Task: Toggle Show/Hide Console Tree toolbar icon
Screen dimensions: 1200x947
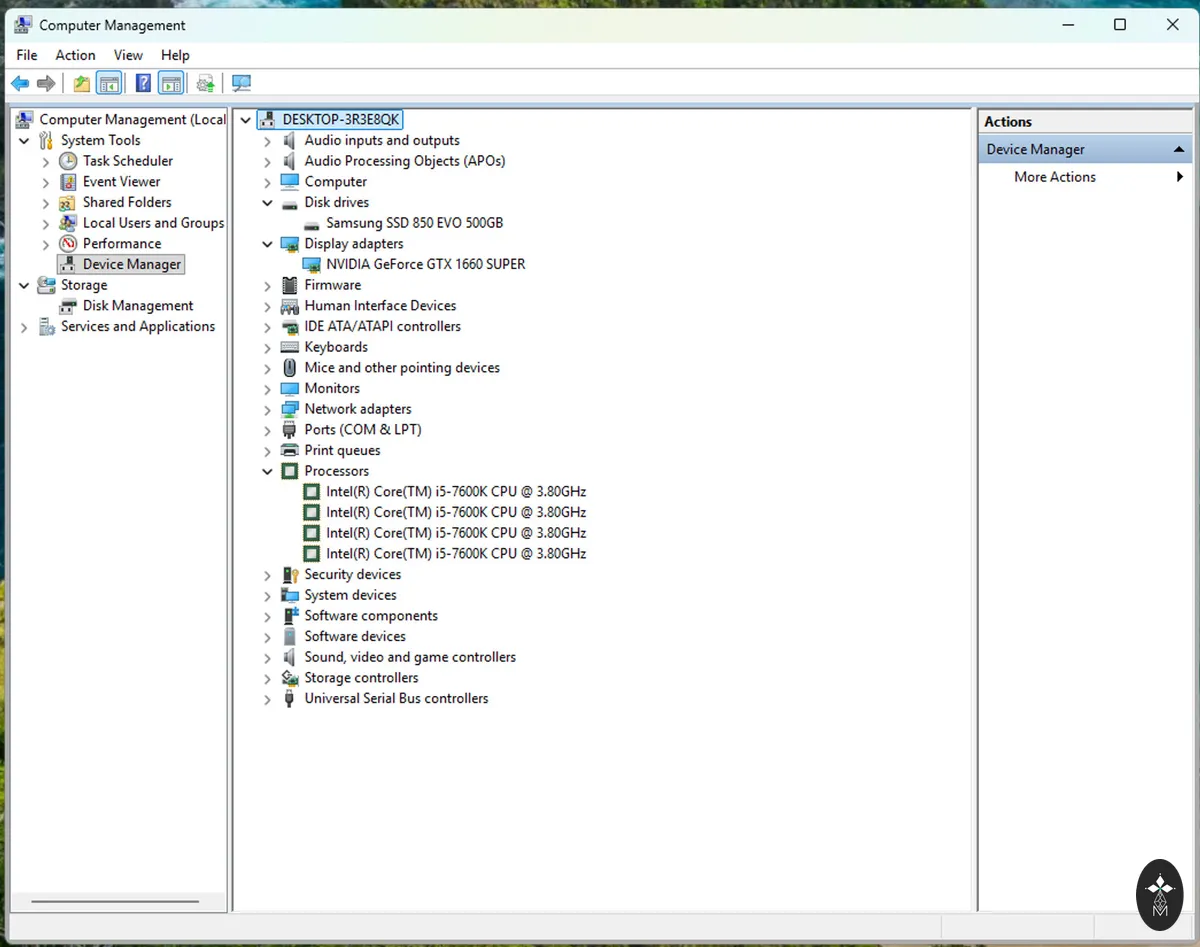Action: pyautogui.click(x=109, y=84)
